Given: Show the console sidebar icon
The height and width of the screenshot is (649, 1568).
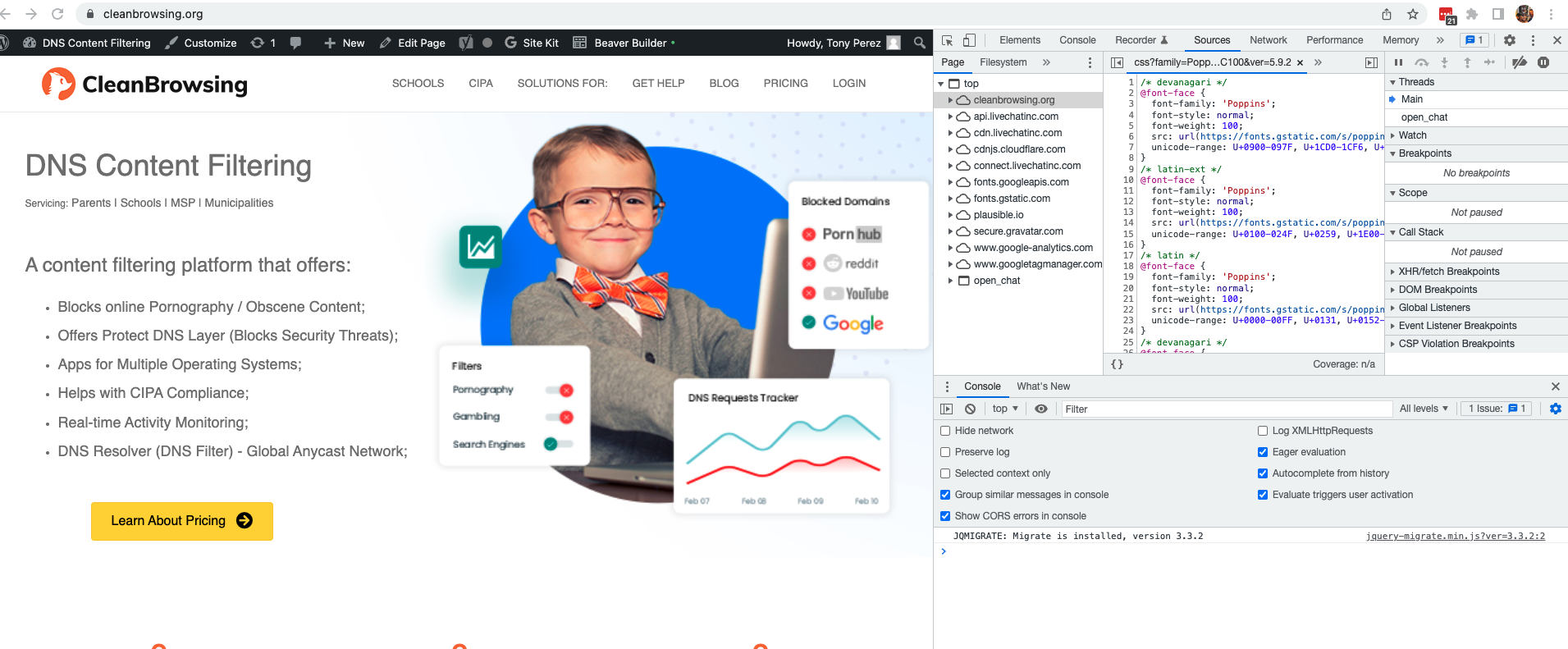Looking at the screenshot, I should [947, 409].
